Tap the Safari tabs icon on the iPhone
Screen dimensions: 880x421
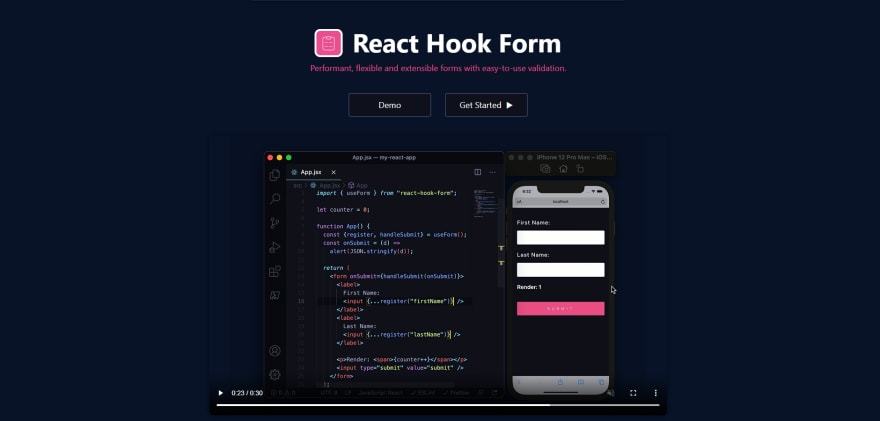[601, 382]
